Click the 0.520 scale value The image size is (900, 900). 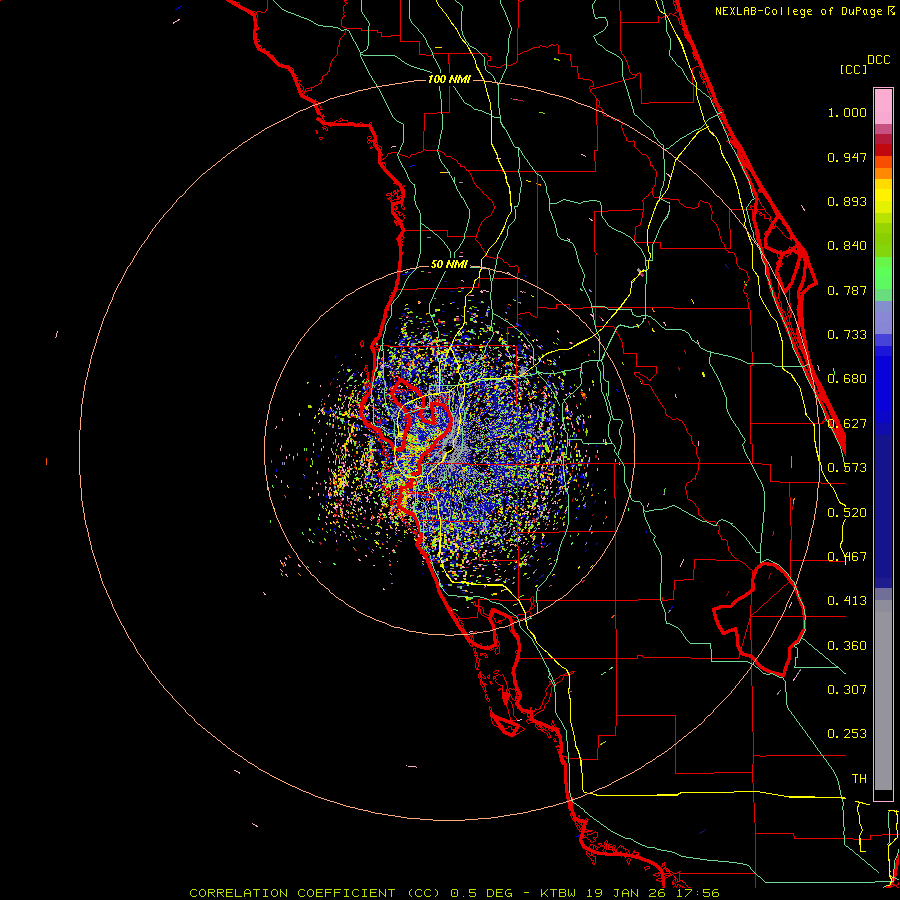(x=847, y=513)
